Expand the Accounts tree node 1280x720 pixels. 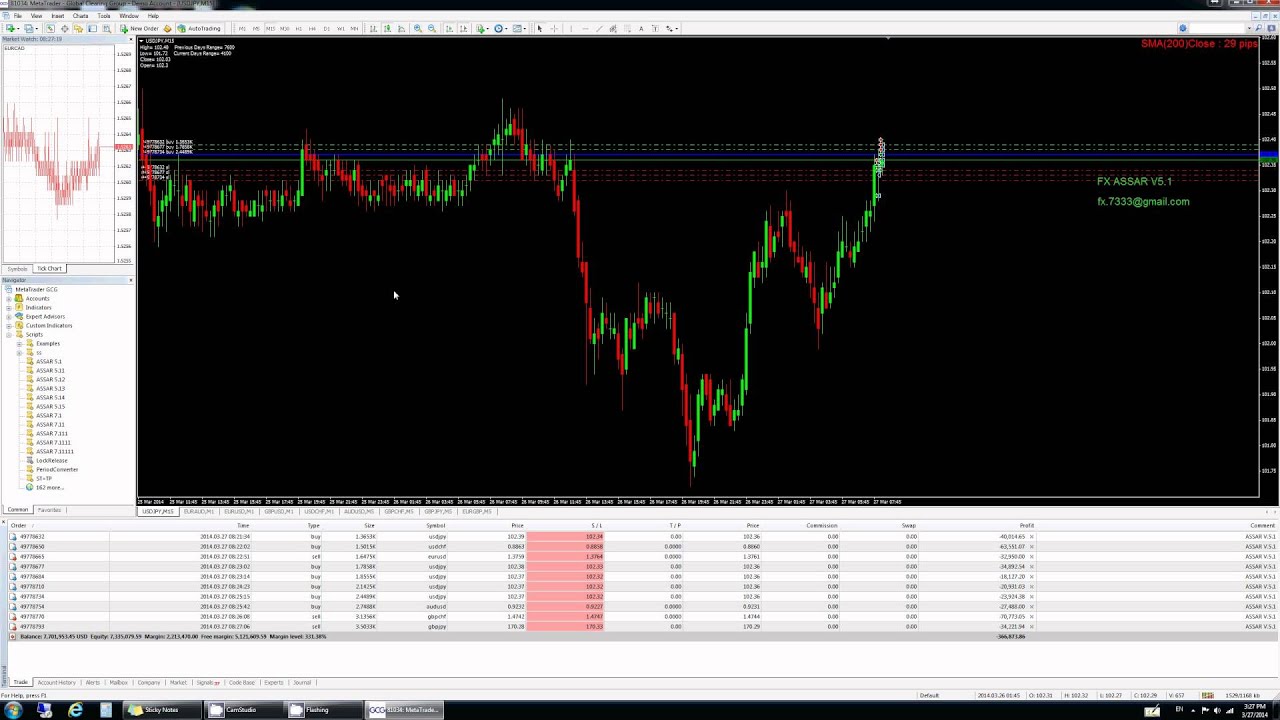click(9, 298)
